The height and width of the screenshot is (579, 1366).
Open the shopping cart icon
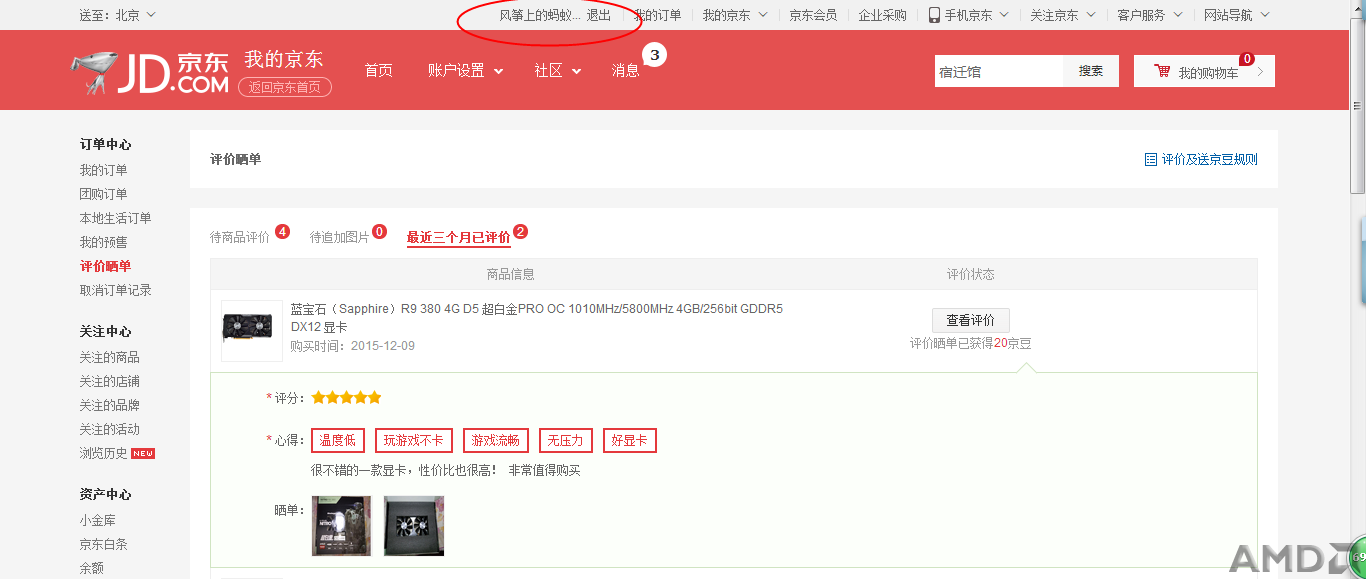click(1162, 71)
